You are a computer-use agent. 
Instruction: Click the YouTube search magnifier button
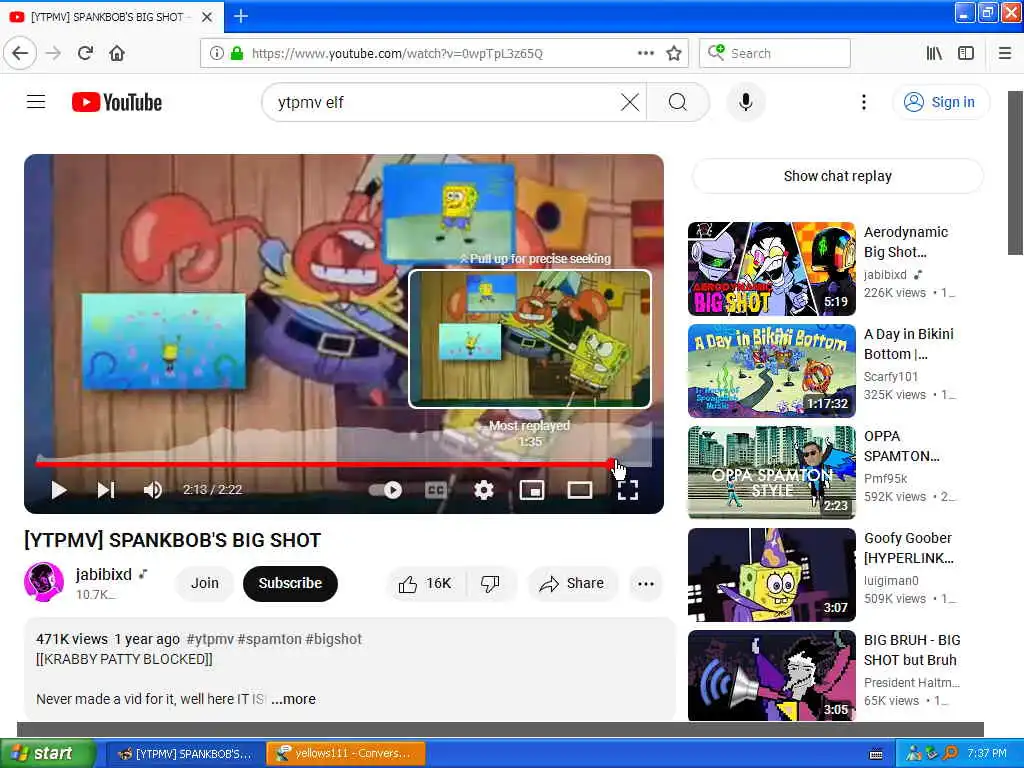[x=677, y=102]
